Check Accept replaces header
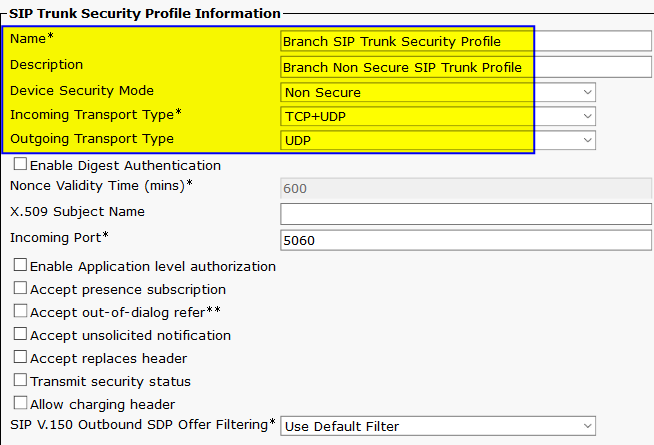Image resolution: width=654 pixels, height=445 pixels. tap(20, 357)
